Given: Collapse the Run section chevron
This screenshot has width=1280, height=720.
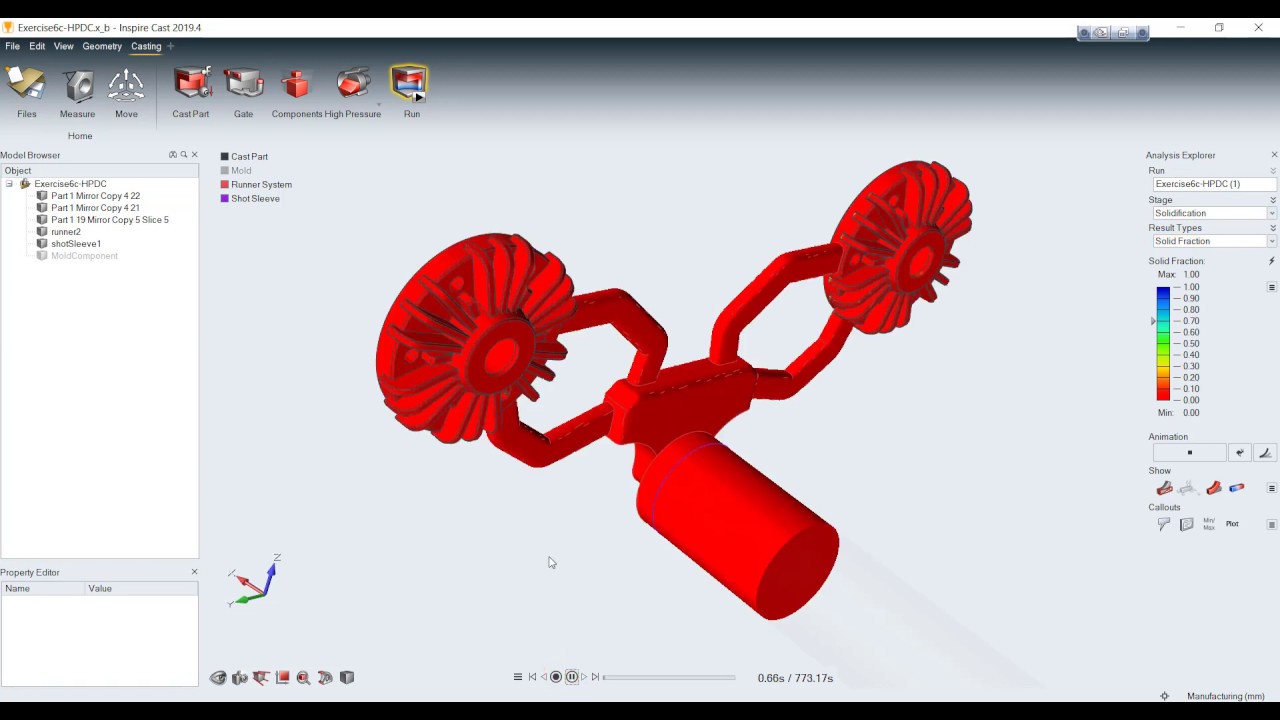Looking at the screenshot, I should (x=1273, y=171).
